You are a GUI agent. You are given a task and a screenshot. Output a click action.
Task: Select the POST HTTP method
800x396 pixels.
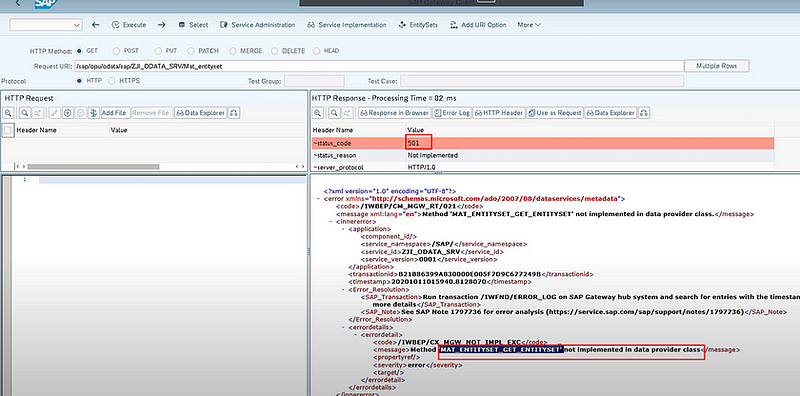click(116, 51)
